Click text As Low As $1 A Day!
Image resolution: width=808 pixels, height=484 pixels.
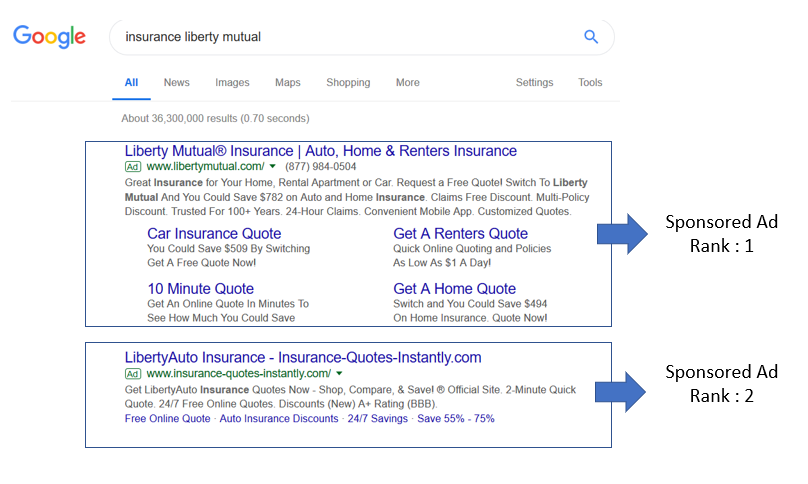442,263
